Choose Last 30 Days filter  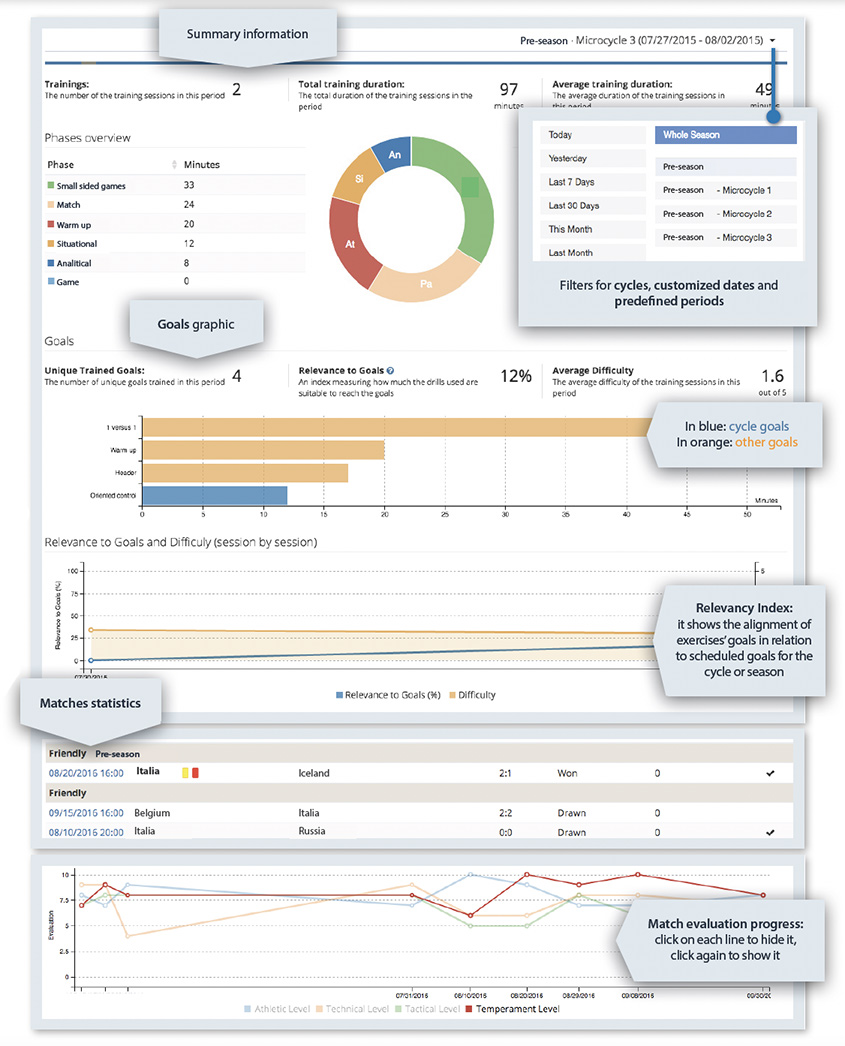(593, 205)
